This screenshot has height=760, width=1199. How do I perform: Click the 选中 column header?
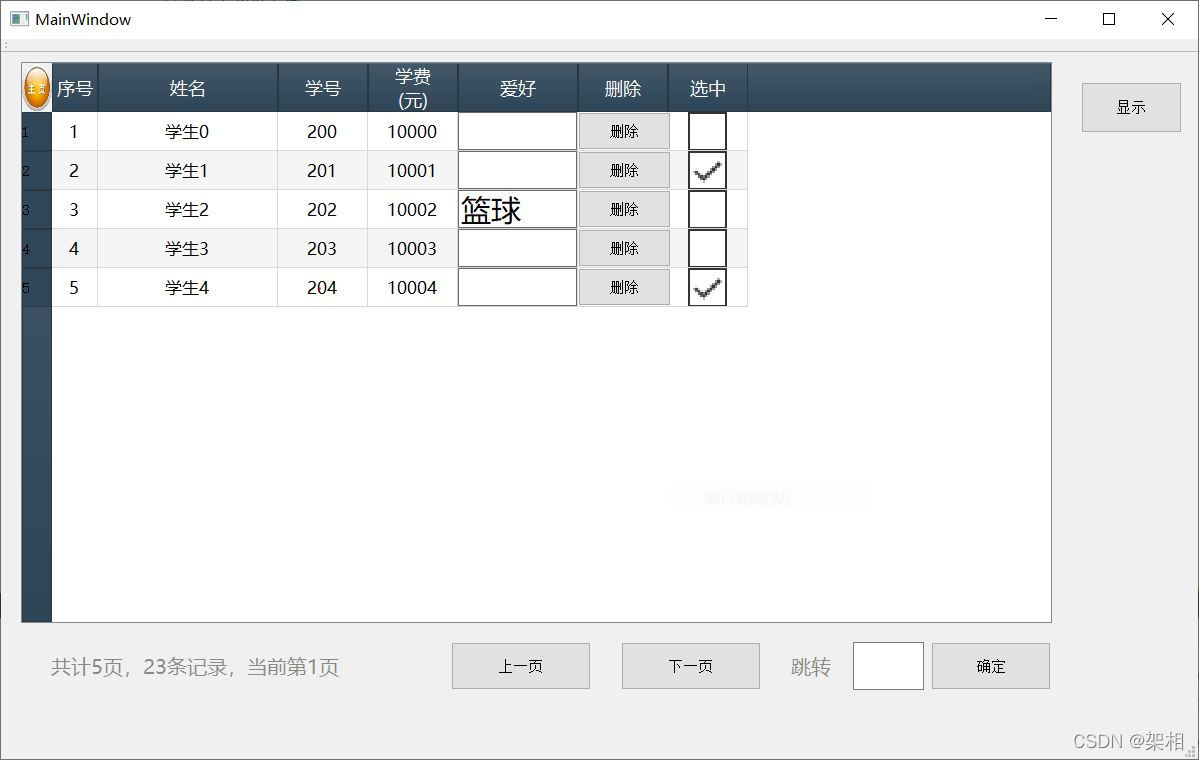click(707, 88)
